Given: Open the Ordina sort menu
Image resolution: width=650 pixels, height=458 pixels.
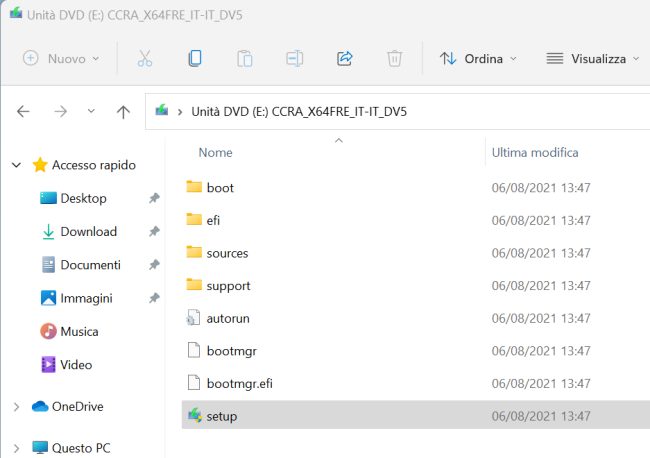Looking at the screenshot, I should click(x=478, y=58).
